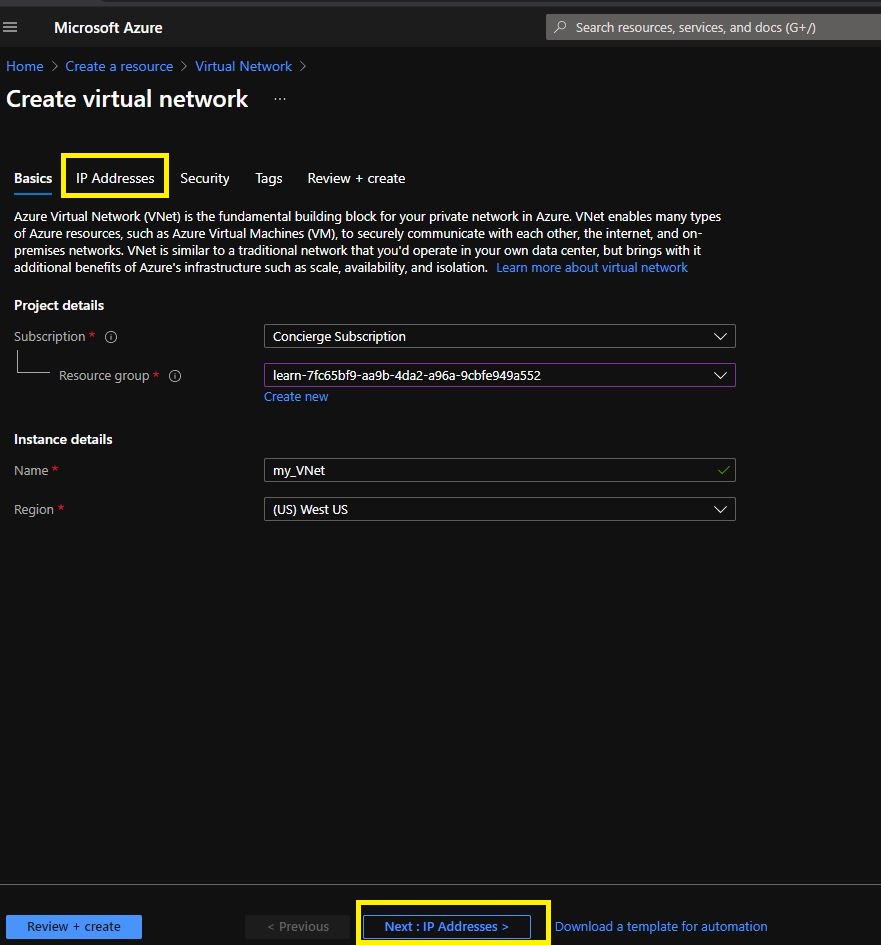Click the Previous button
Viewport: 881px width, 945px height.
point(298,926)
